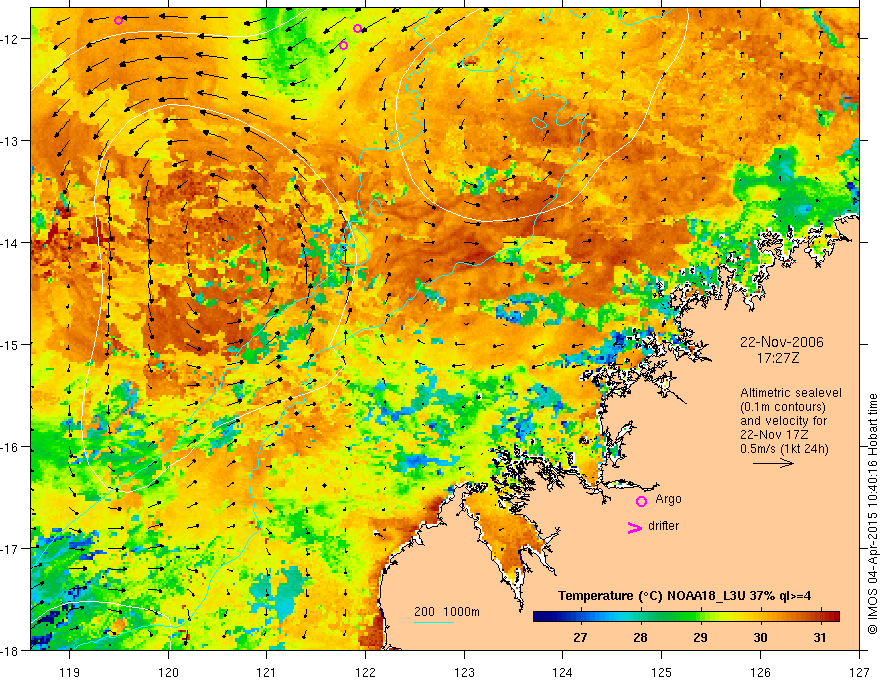The image size is (880, 680).
Task: Click the longitude axis label 123
Action: (464, 672)
